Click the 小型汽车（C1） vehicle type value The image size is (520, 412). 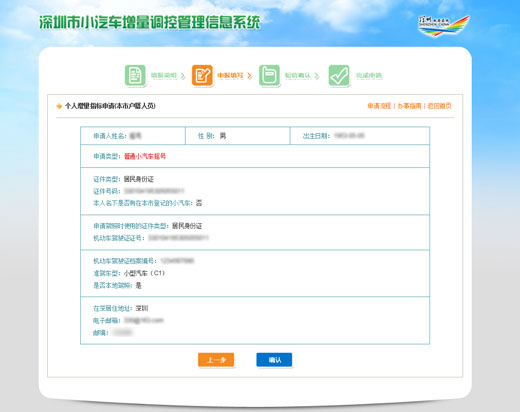tap(145, 273)
